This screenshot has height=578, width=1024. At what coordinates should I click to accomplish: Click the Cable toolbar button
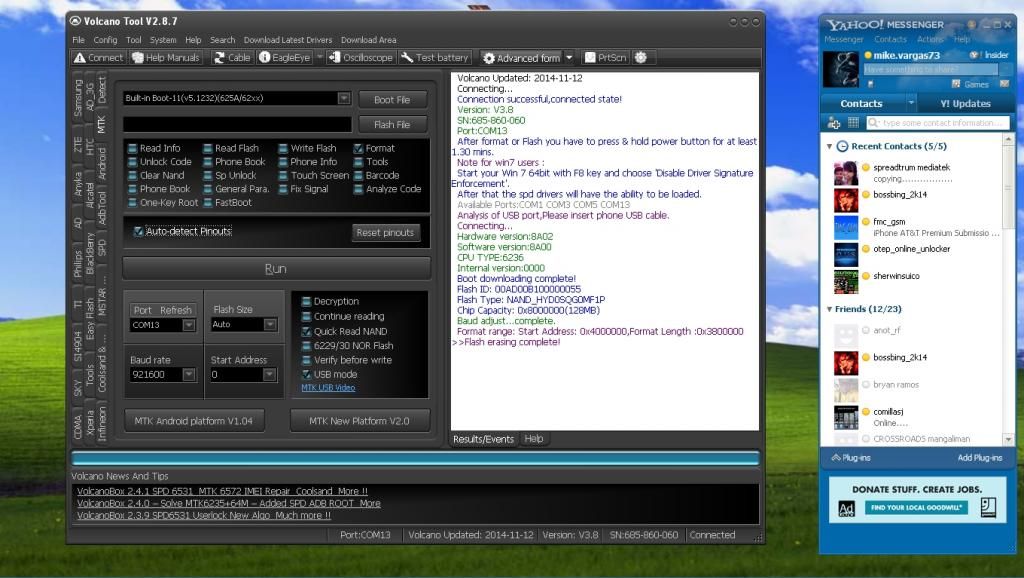(232, 57)
